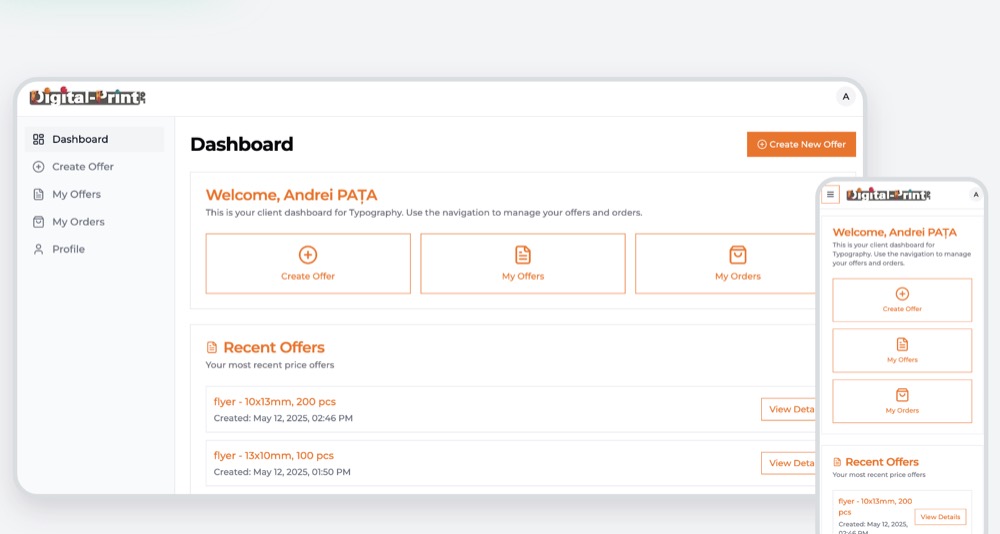Click the plus-circle icon beside sidebar Create Offer

pos(38,167)
